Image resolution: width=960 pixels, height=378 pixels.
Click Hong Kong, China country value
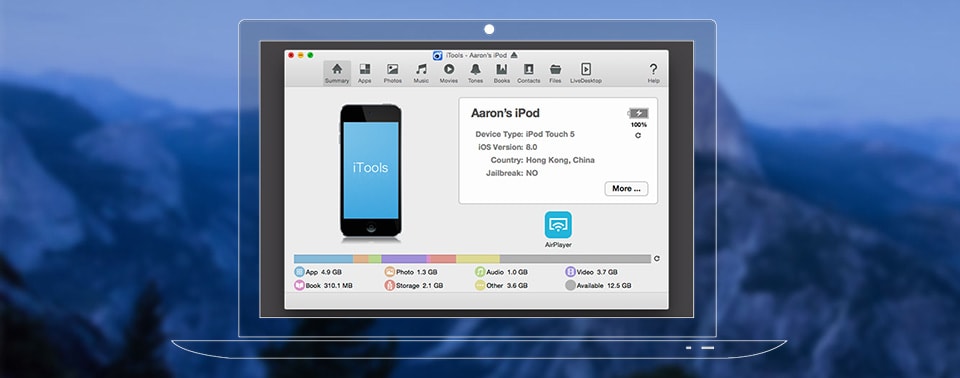coord(560,160)
